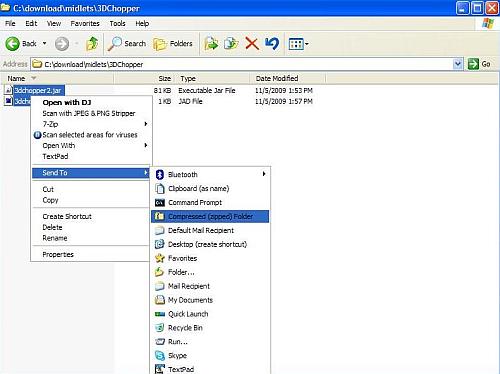This screenshot has width=500, height=374.
Task: Expand the Bluetooth submenu arrow
Action: click(264, 174)
